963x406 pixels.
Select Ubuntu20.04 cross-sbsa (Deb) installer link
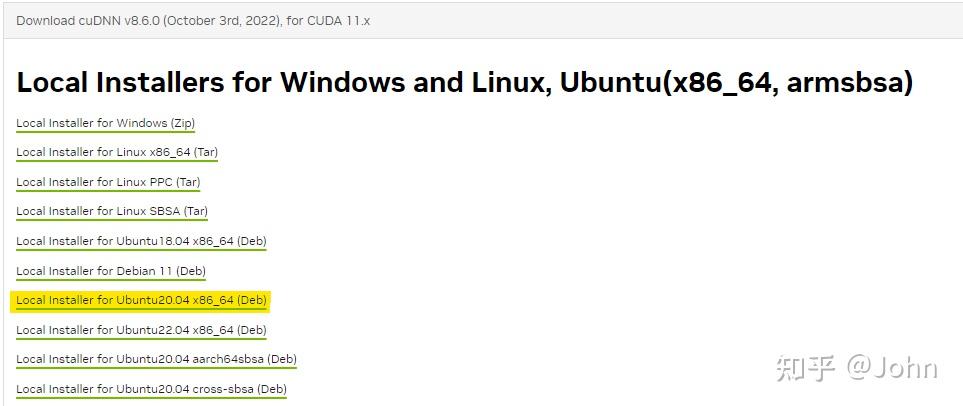tap(151, 389)
